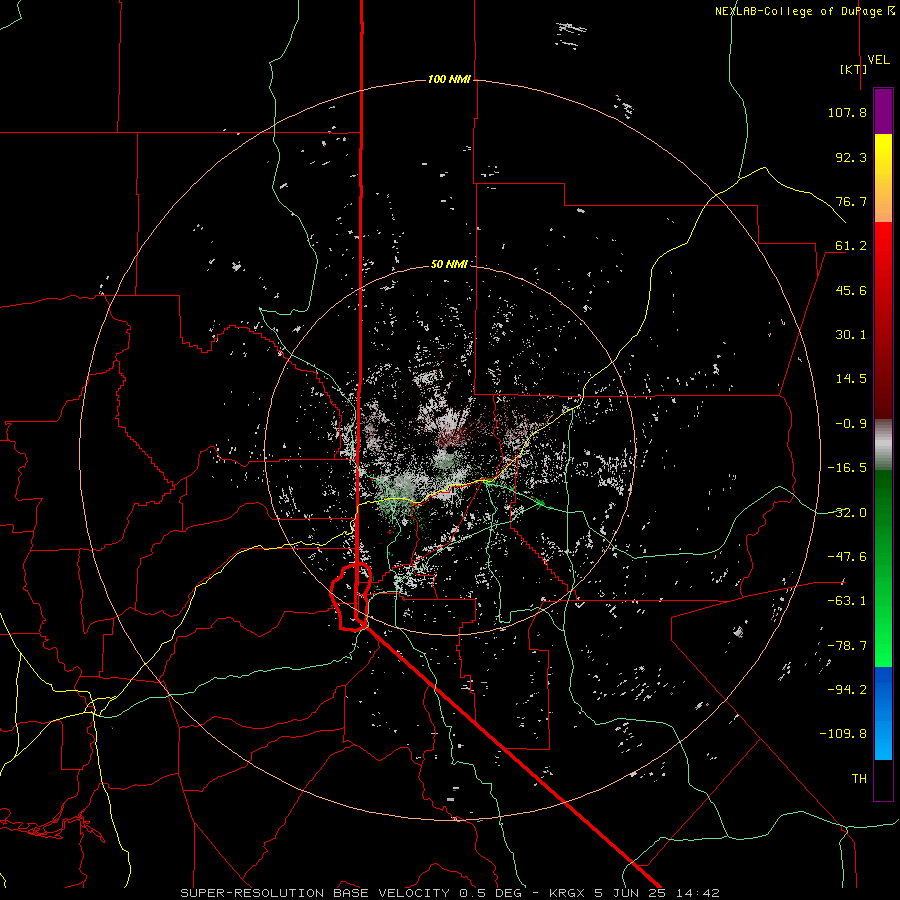Image resolution: width=900 pixels, height=900 pixels.
Task: Pick the gray segment of the color bar
Action: 883,445
